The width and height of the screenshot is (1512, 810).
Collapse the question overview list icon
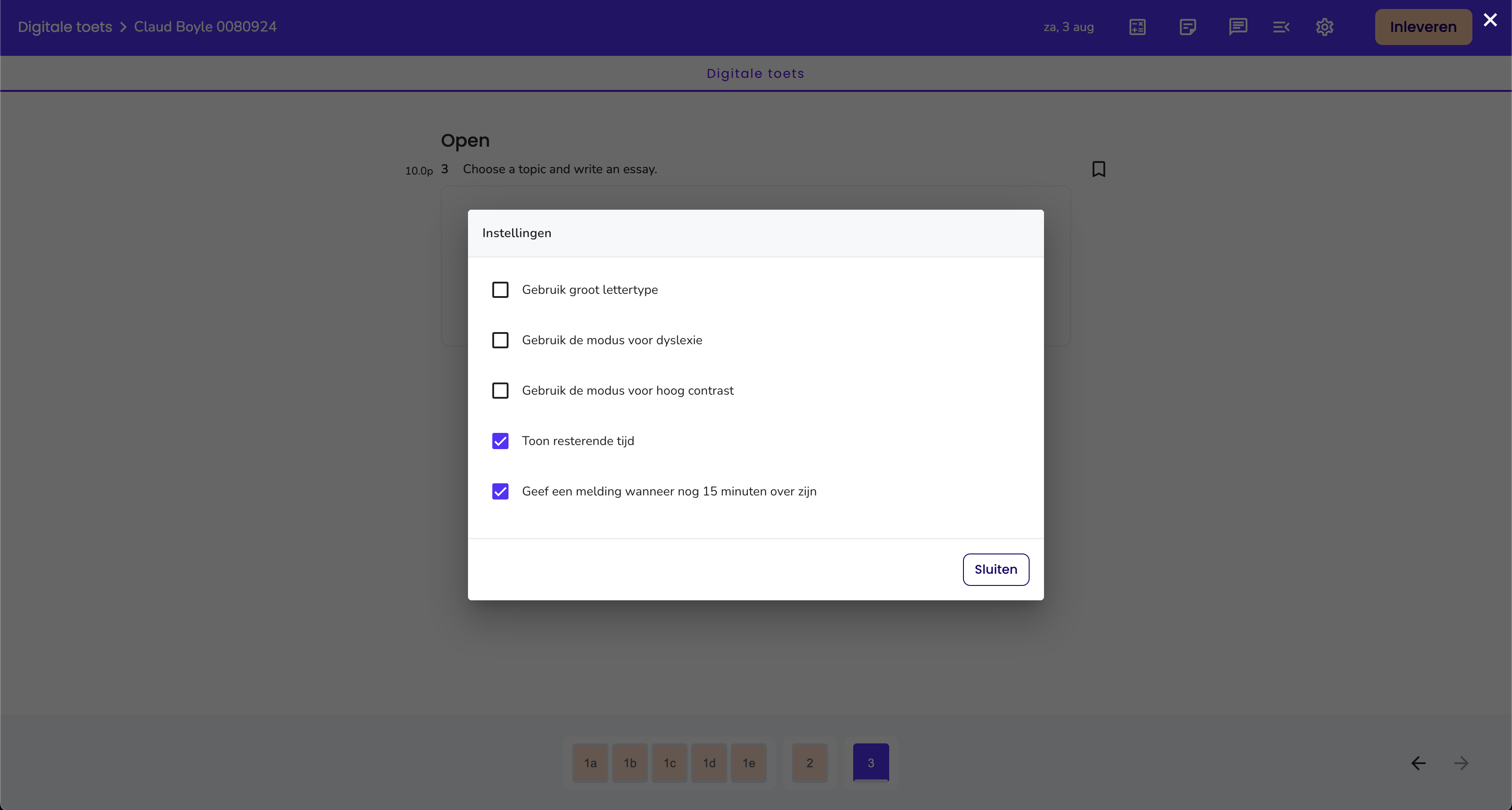coord(1281,27)
